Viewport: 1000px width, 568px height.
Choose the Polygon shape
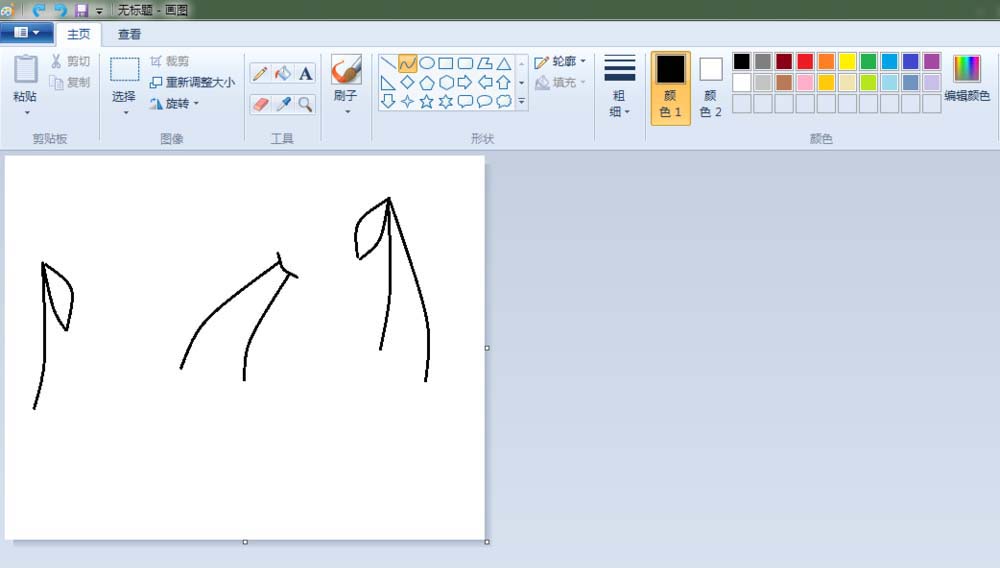(x=485, y=63)
